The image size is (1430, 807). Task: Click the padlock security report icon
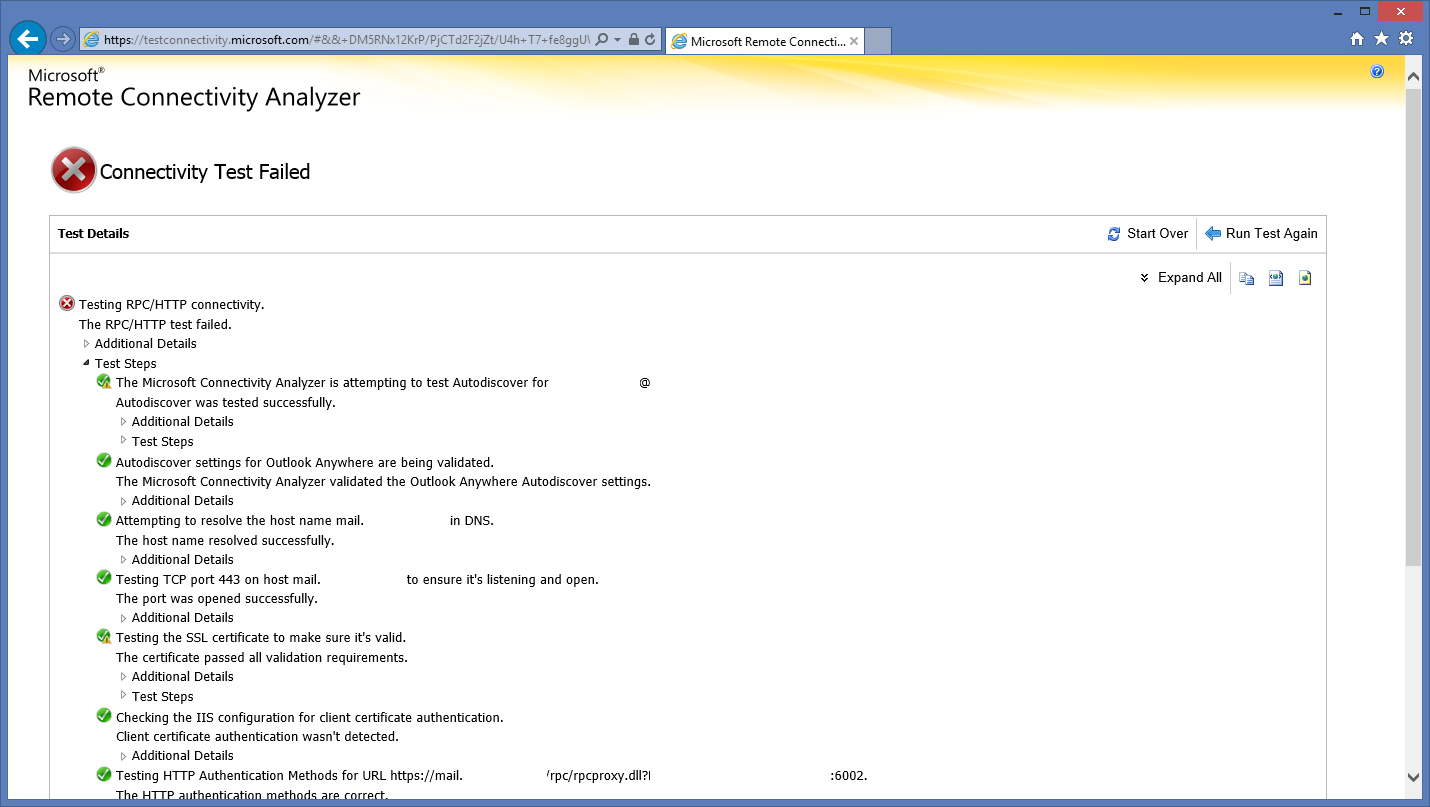click(633, 40)
